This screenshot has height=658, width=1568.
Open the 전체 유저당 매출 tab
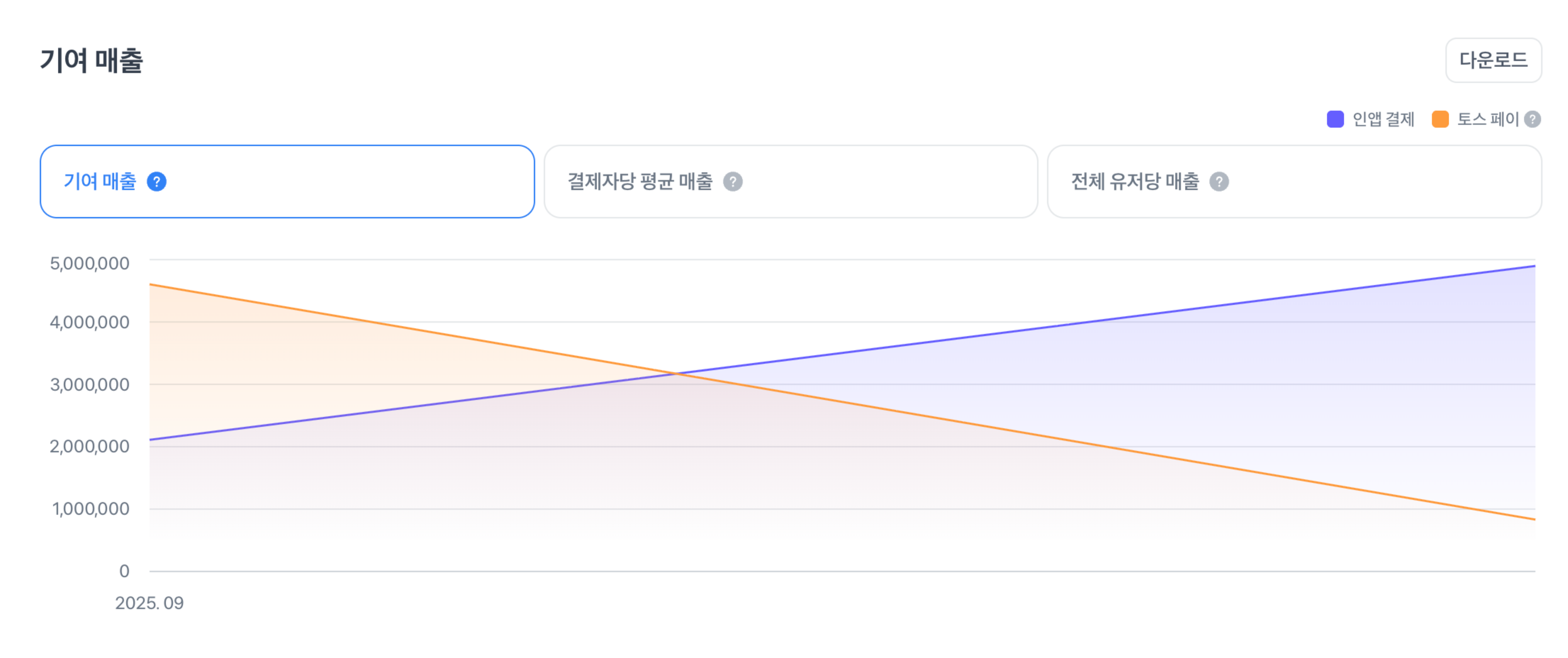1293,182
